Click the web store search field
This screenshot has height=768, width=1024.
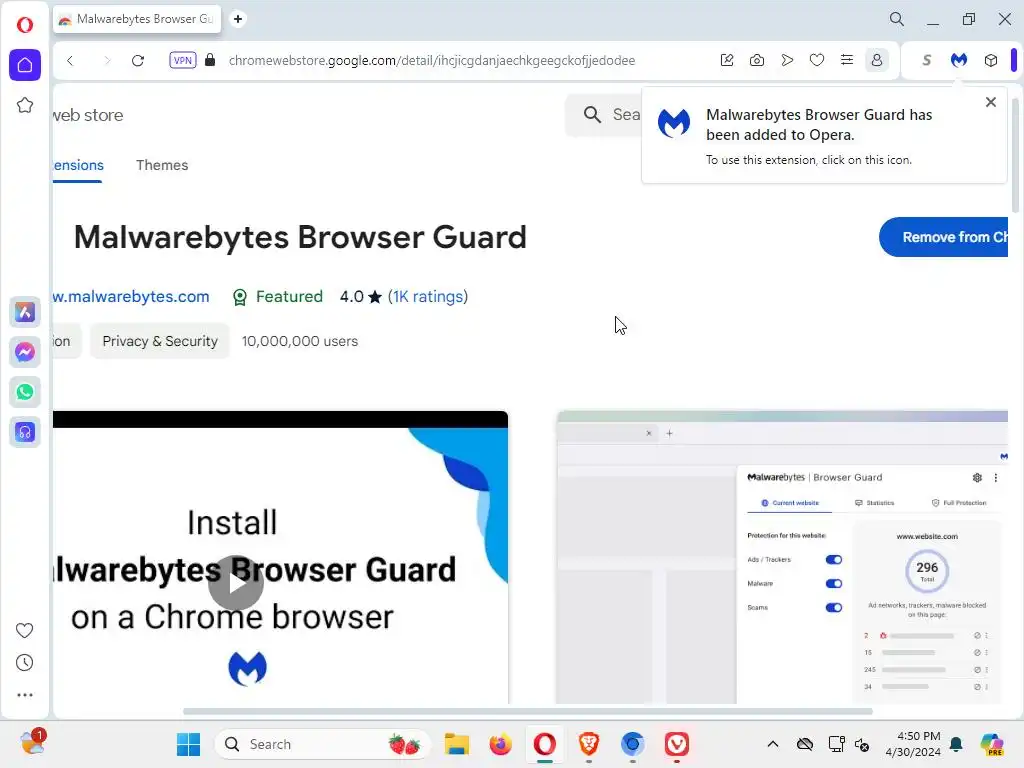click(604, 114)
